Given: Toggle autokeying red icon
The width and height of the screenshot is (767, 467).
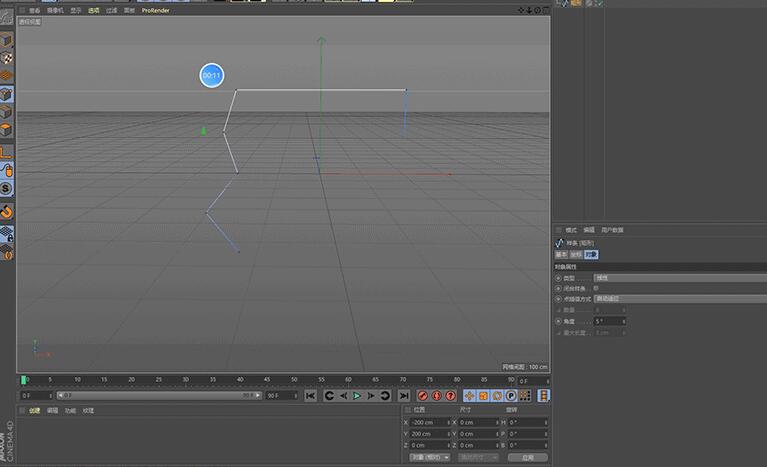Looking at the screenshot, I should pos(437,396).
